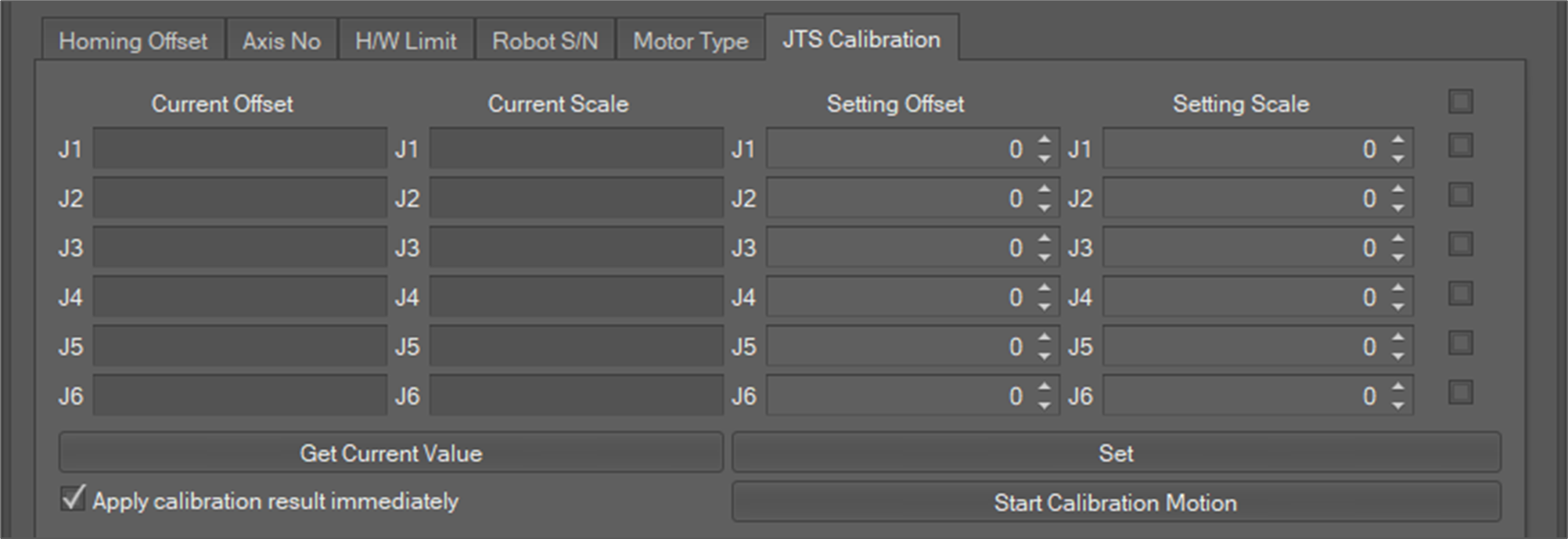Go to the Motor Type tab
This screenshot has height=539, width=1568.
pyautogui.click(x=690, y=41)
